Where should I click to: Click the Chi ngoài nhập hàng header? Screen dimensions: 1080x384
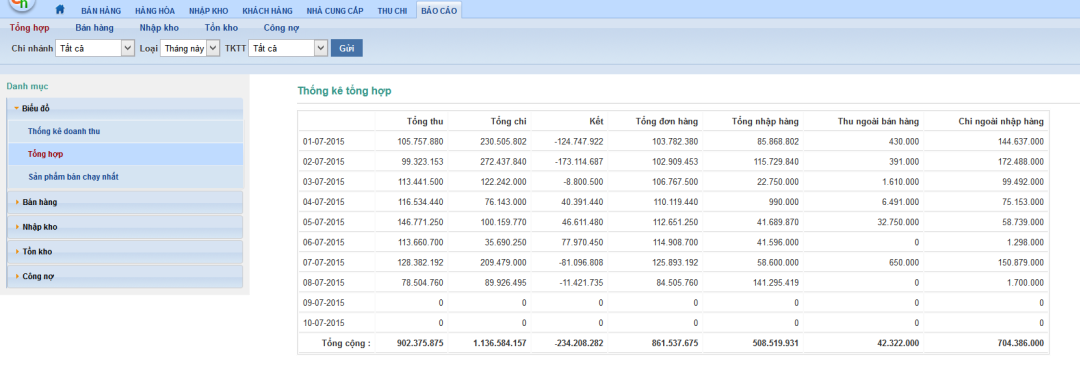pyautogui.click(x=1001, y=121)
